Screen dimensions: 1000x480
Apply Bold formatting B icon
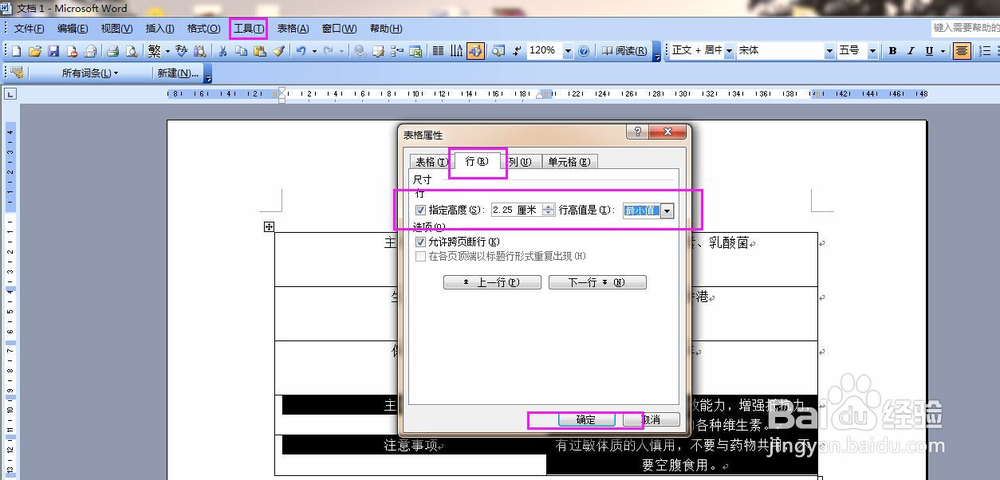click(x=893, y=51)
